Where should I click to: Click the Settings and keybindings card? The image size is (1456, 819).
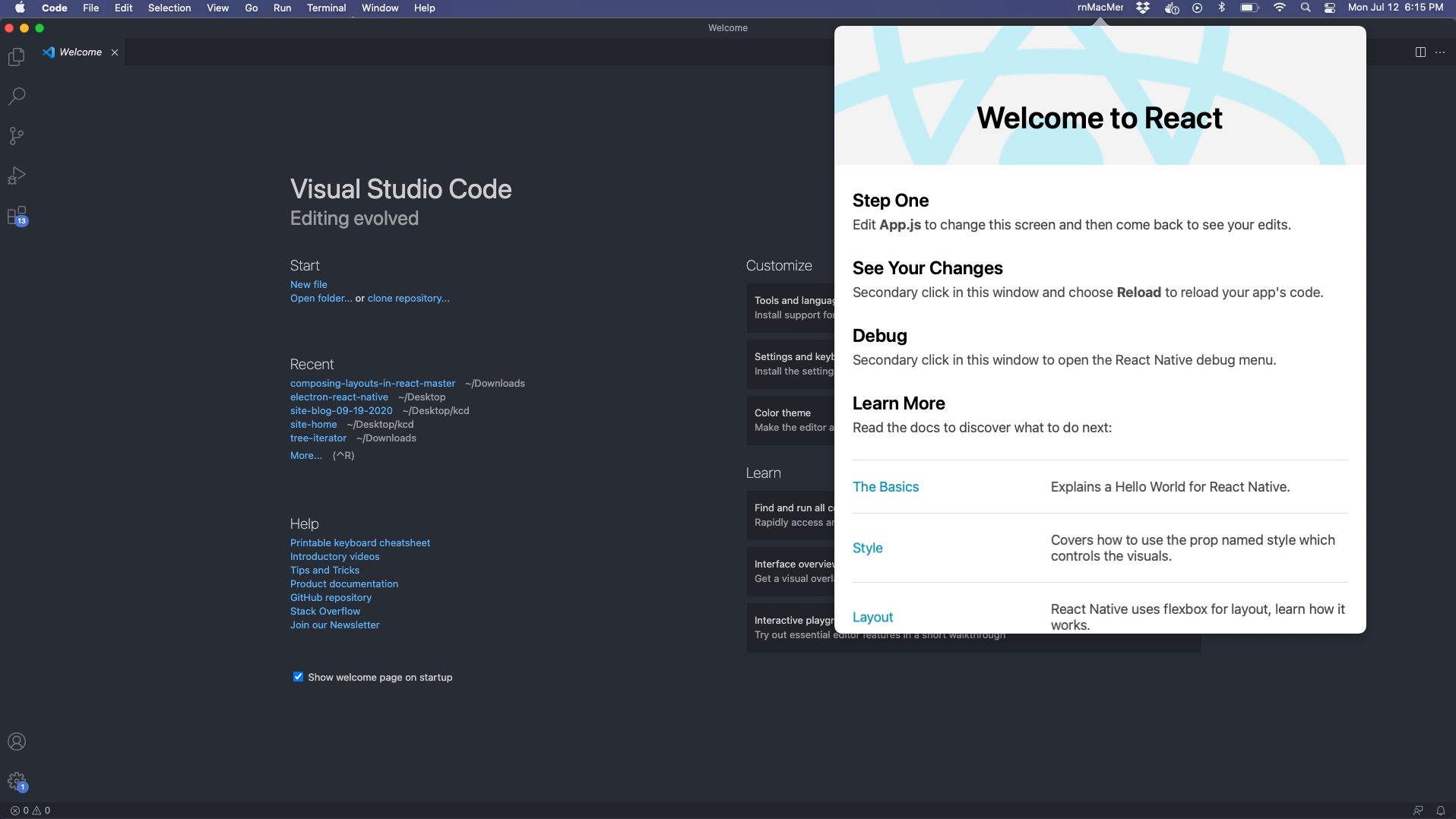coord(790,364)
